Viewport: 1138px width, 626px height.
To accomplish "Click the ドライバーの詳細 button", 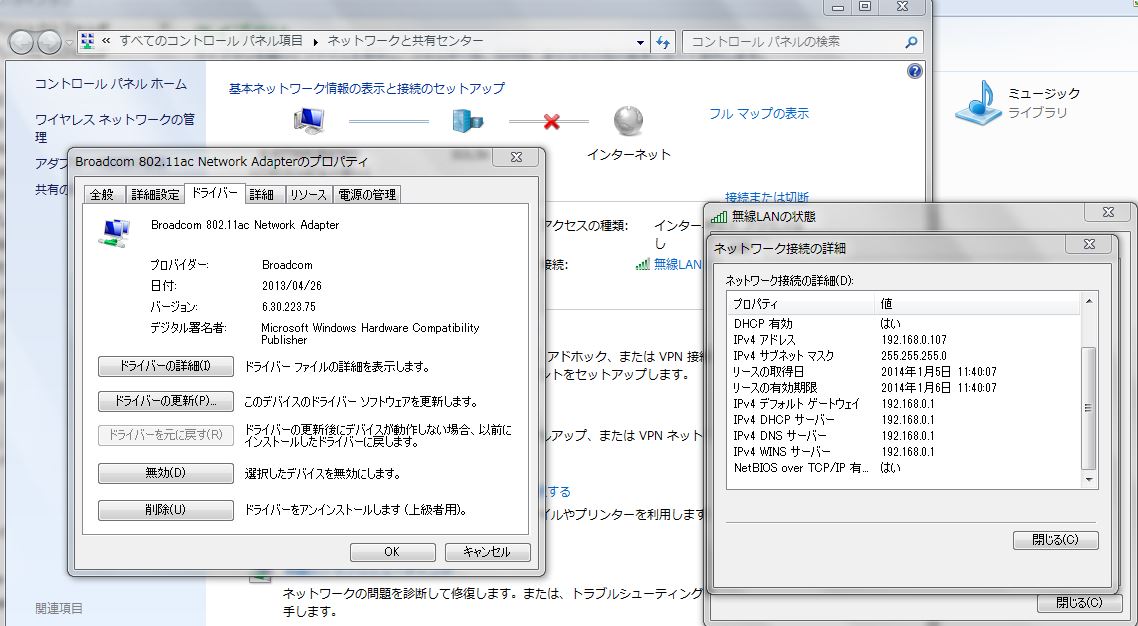I will [x=165, y=366].
